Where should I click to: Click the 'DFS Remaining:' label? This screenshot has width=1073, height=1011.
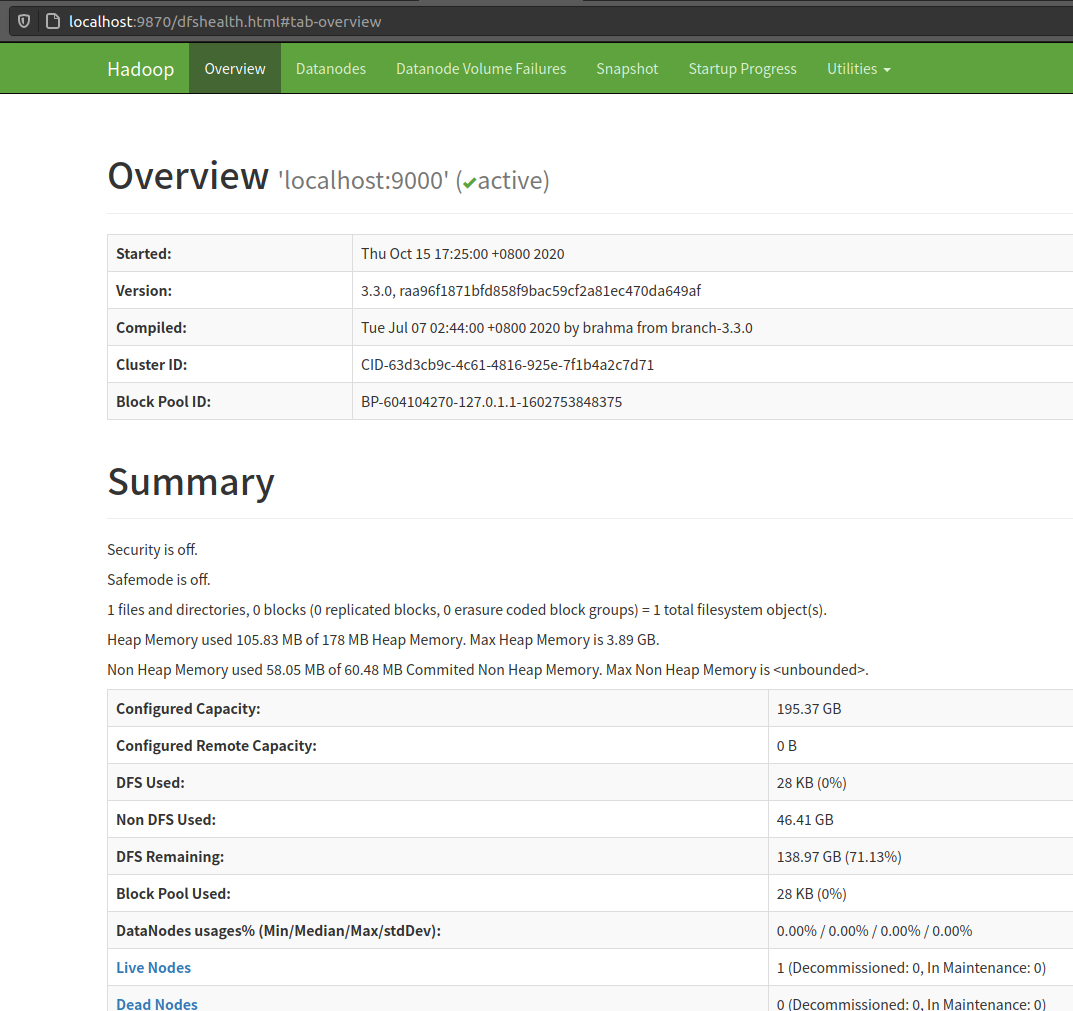click(170, 857)
